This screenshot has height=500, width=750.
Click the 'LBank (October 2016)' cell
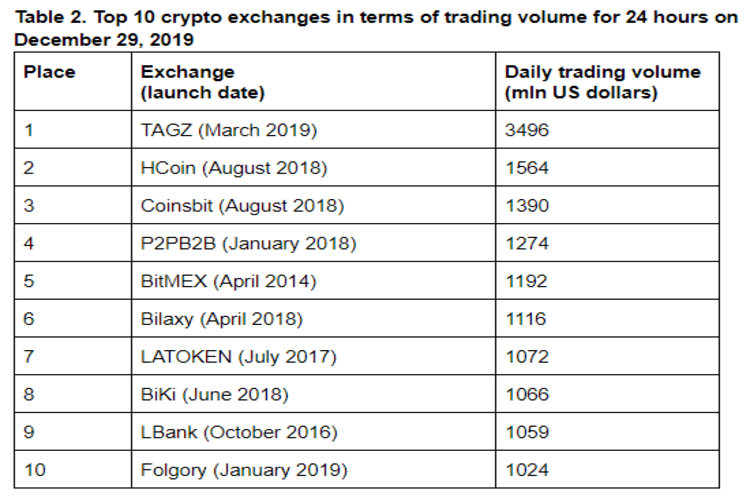[x=239, y=432]
